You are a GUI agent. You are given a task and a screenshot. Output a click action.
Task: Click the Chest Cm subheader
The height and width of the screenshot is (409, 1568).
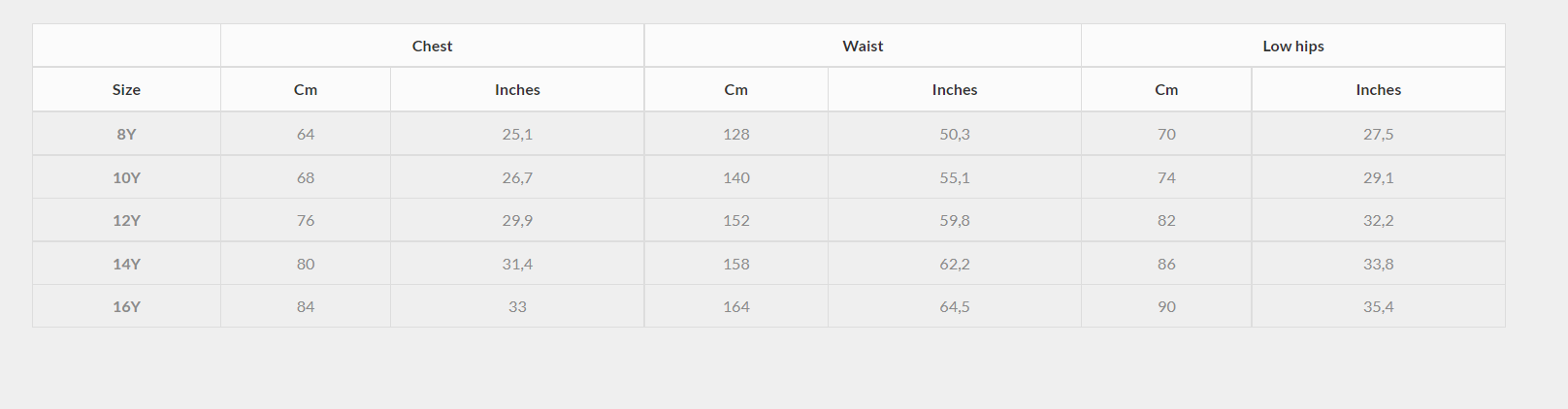[x=306, y=89]
